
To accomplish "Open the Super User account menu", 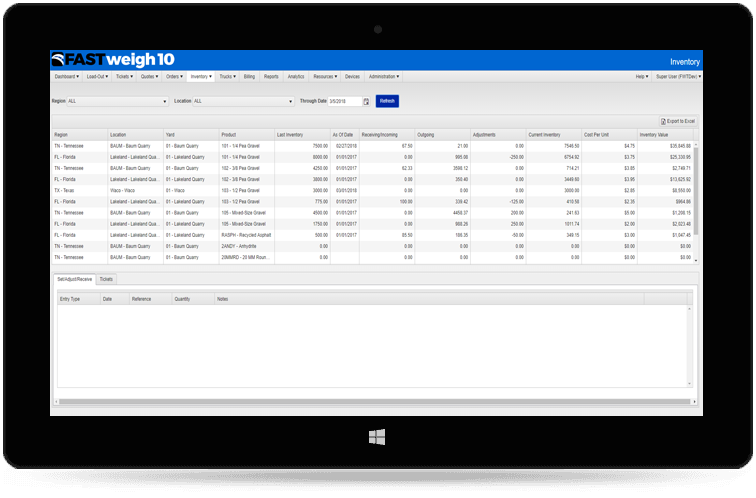I will tap(678, 77).
